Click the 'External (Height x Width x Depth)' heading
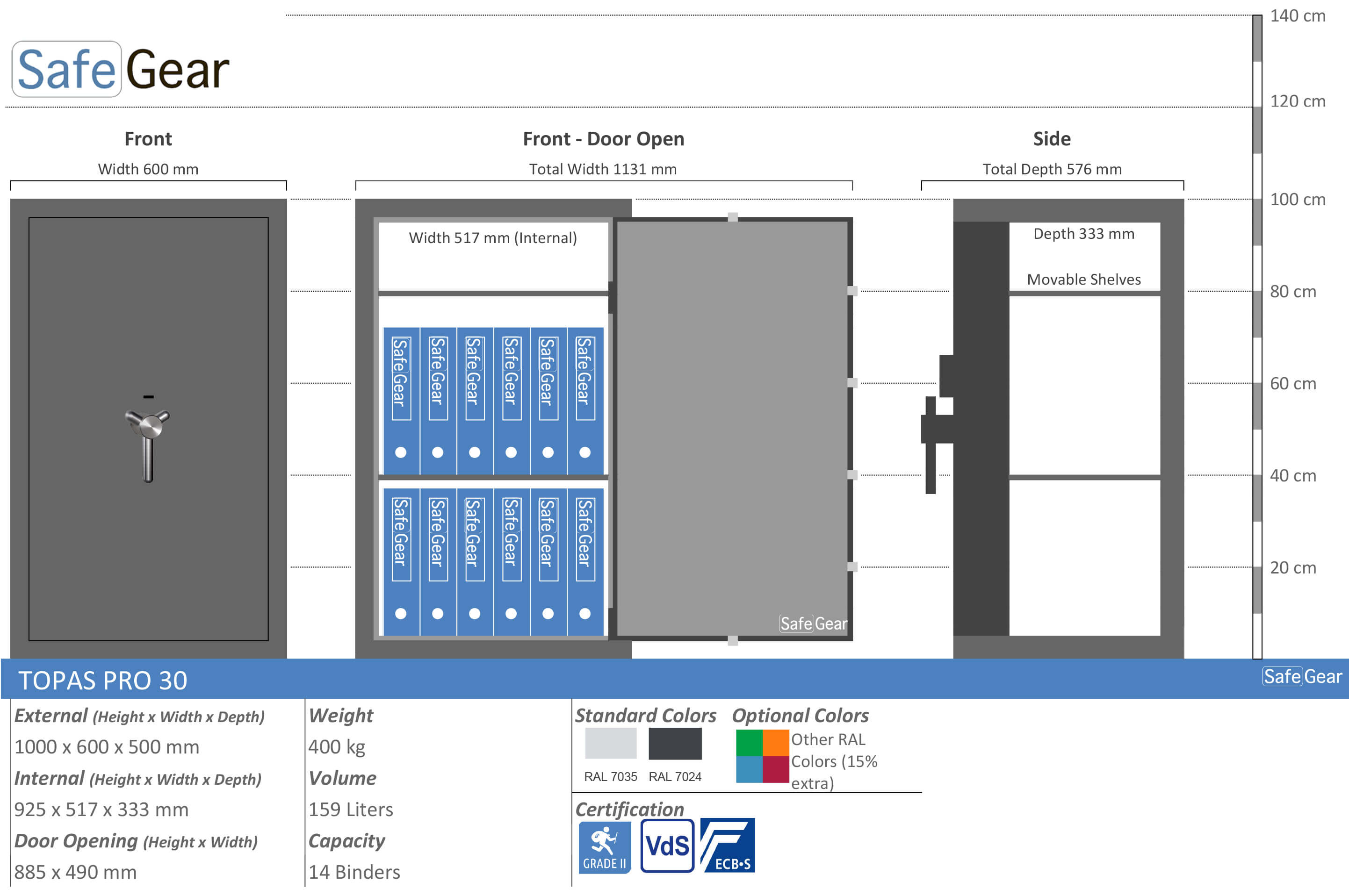Image resolution: width=1349 pixels, height=896 pixels. tap(139, 716)
